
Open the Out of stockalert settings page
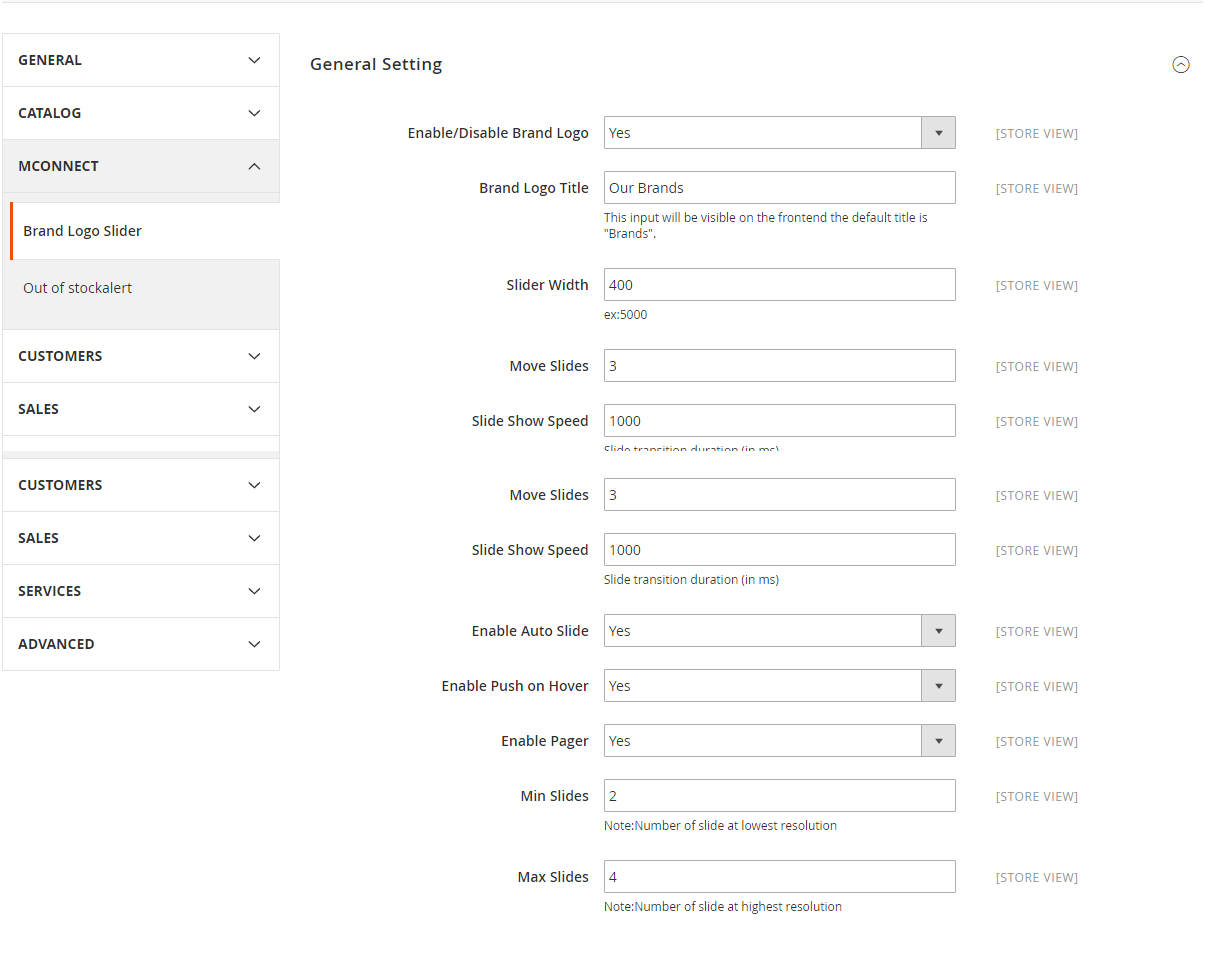tap(78, 288)
